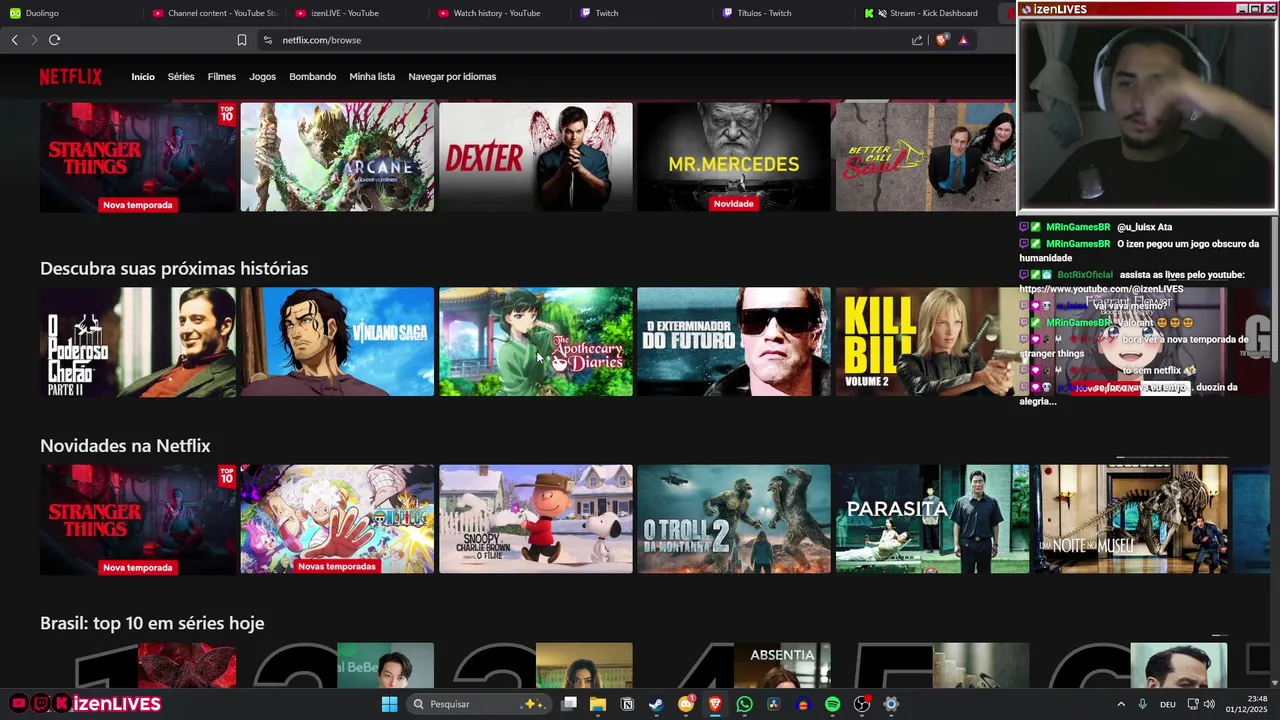Open The Apothecary Diaries thumbnail

pos(536,342)
